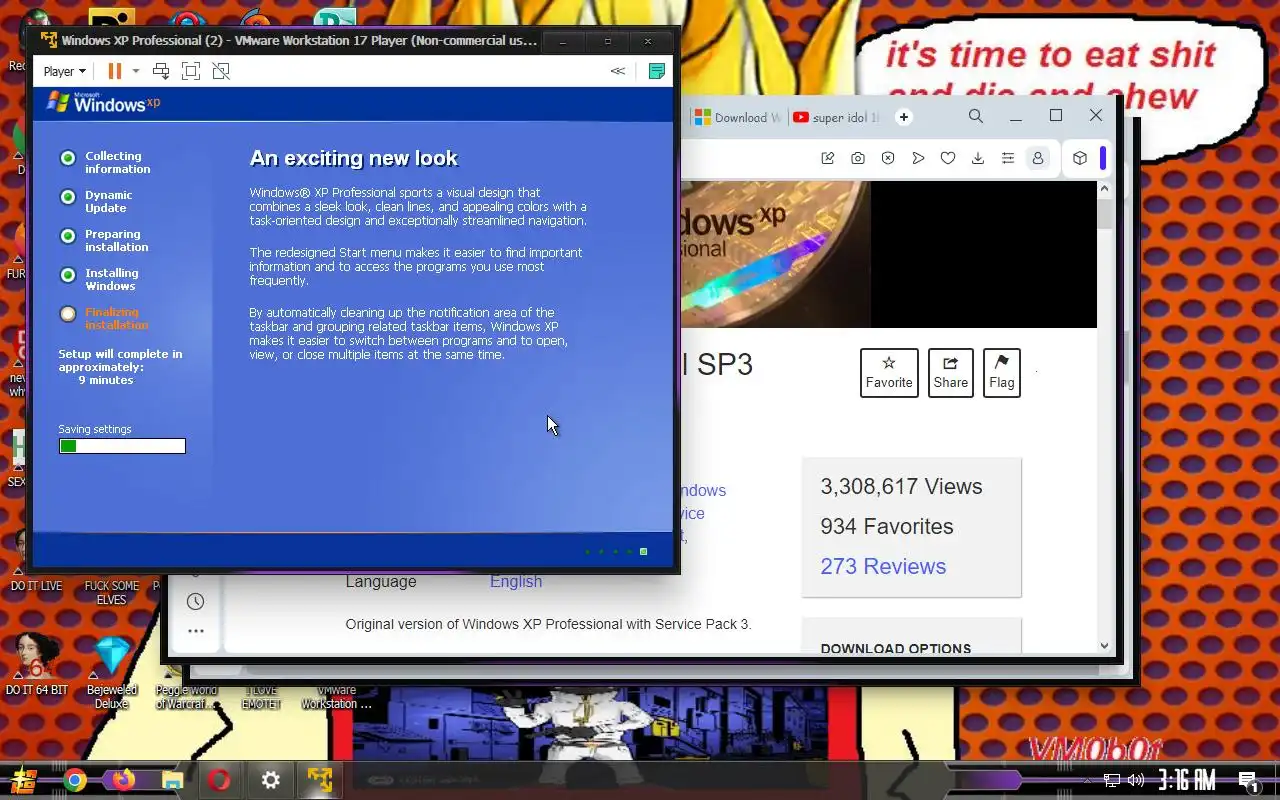Switch to the super idol YouTube tab
1280x800 pixels.
[x=837, y=117]
